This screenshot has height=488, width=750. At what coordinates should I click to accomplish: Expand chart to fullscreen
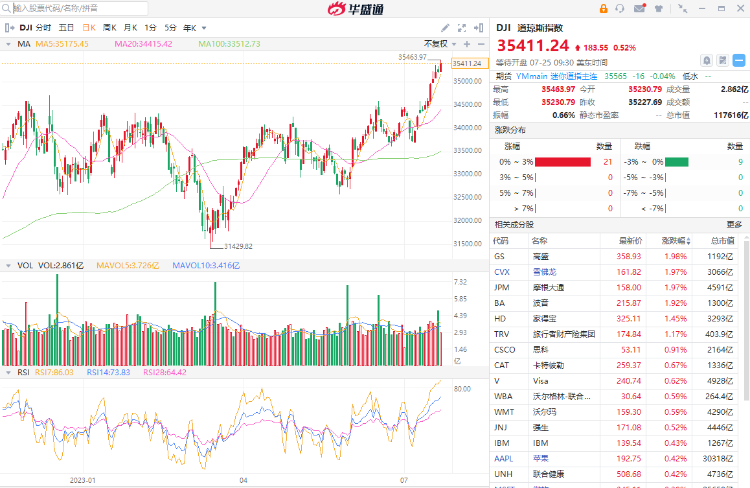(x=462, y=28)
